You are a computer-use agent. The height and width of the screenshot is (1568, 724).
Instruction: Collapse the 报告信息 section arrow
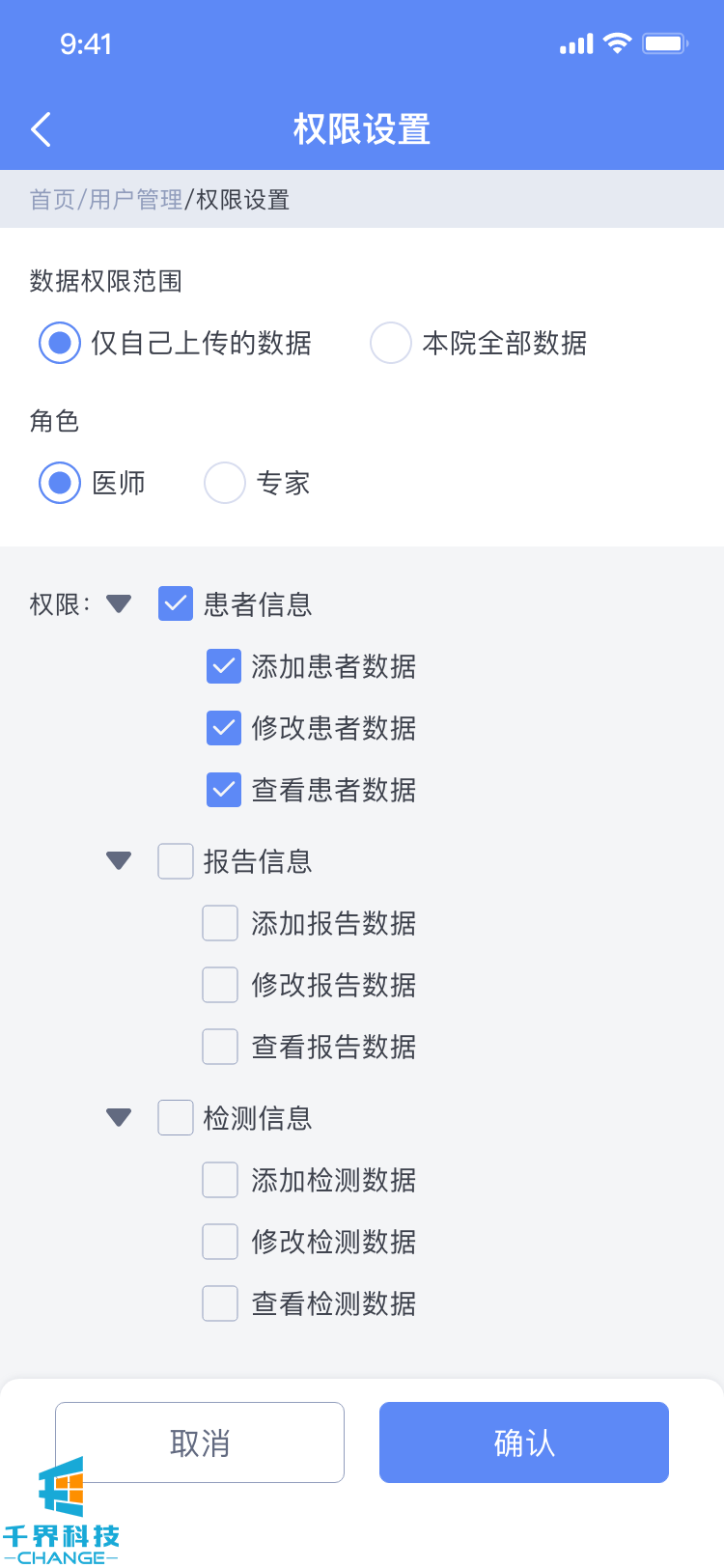[x=119, y=860]
